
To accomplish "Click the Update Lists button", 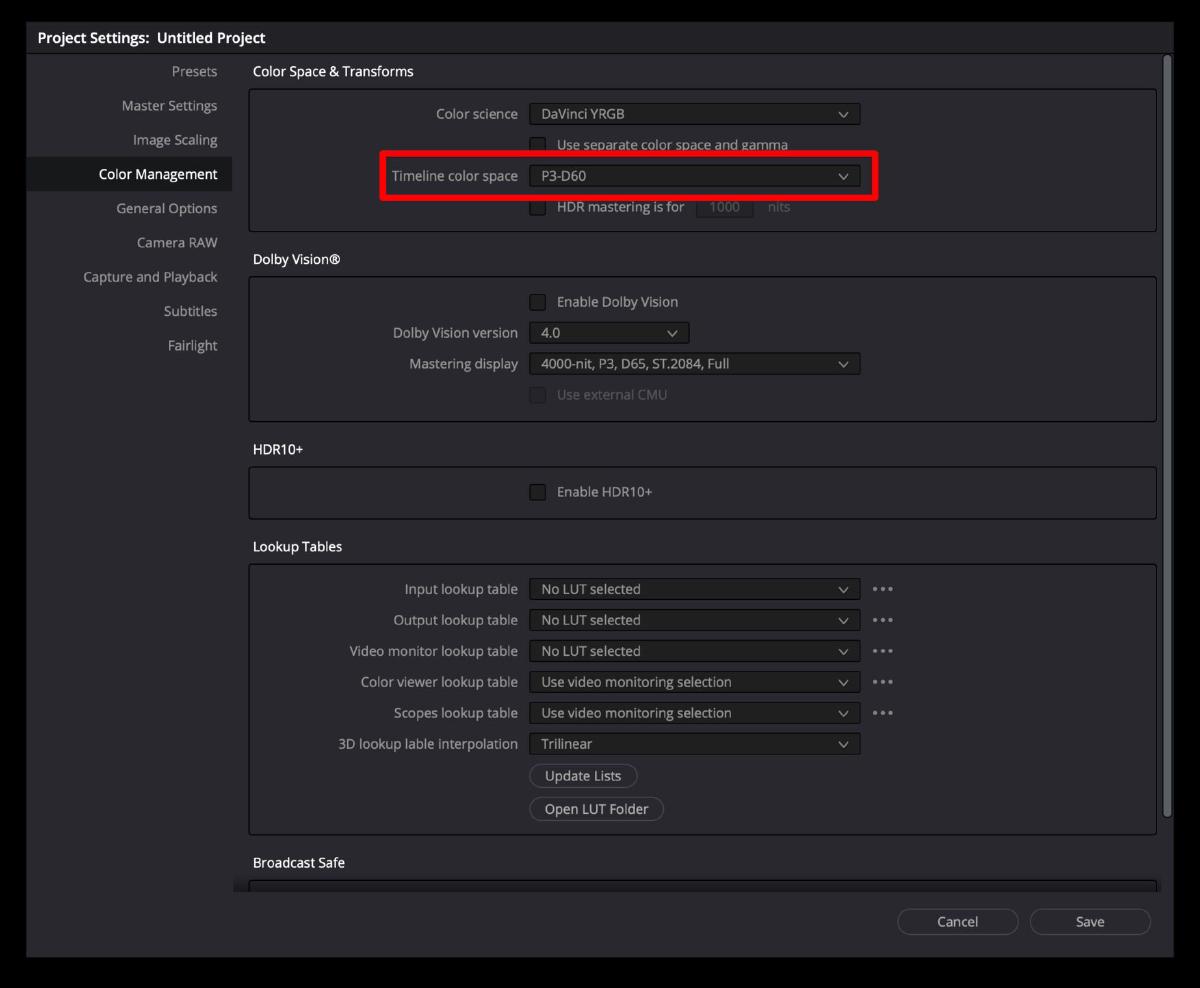I will click(x=583, y=775).
